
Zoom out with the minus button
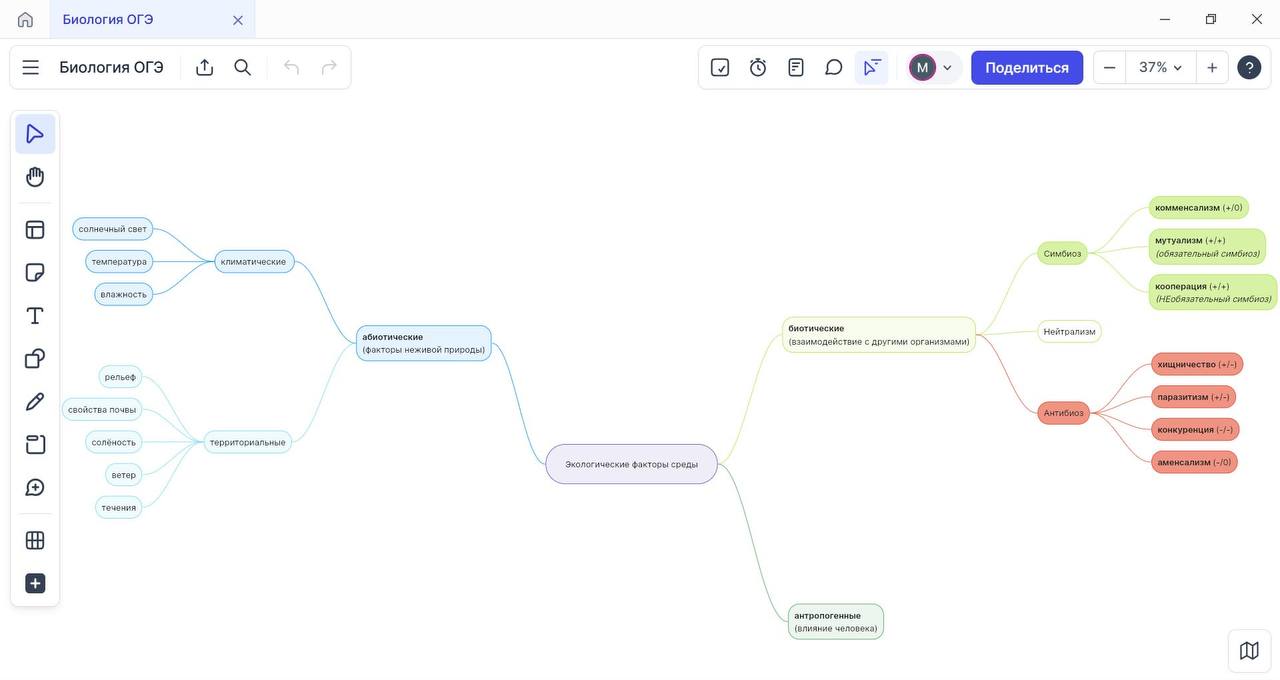1109,67
